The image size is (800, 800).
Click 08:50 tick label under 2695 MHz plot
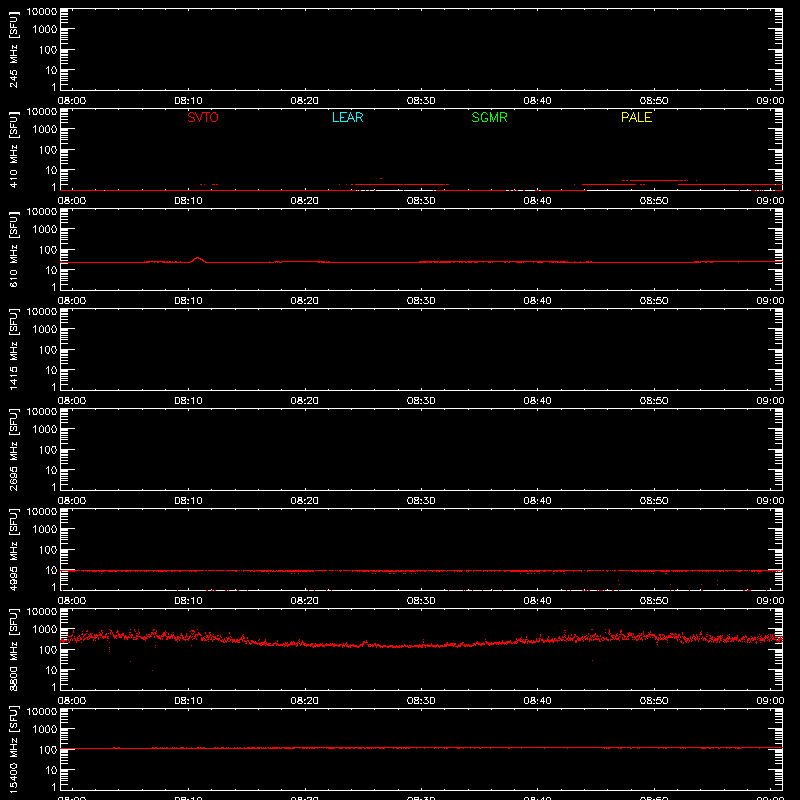654,501
